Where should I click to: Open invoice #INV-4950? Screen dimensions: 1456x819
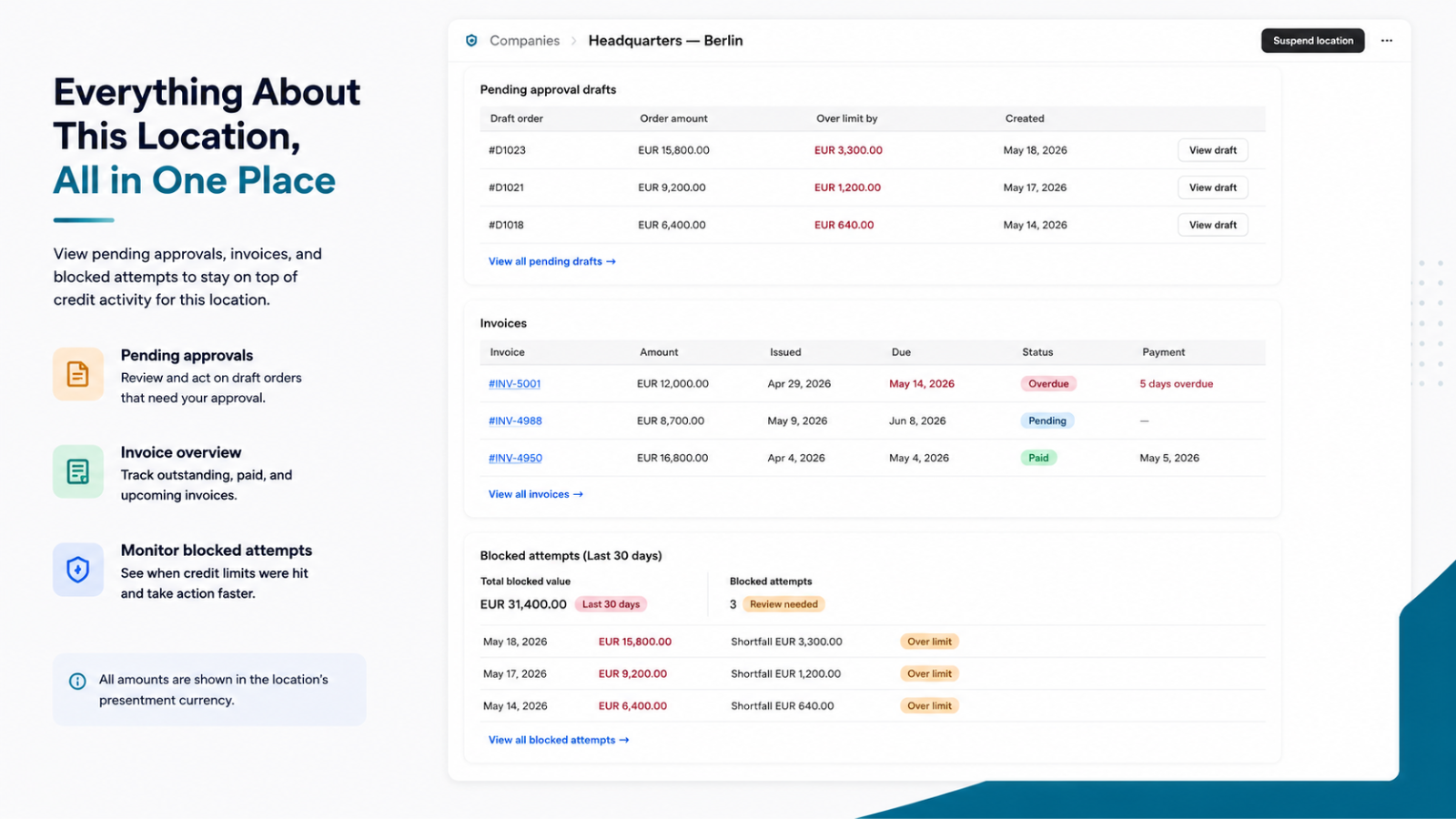[515, 459]
